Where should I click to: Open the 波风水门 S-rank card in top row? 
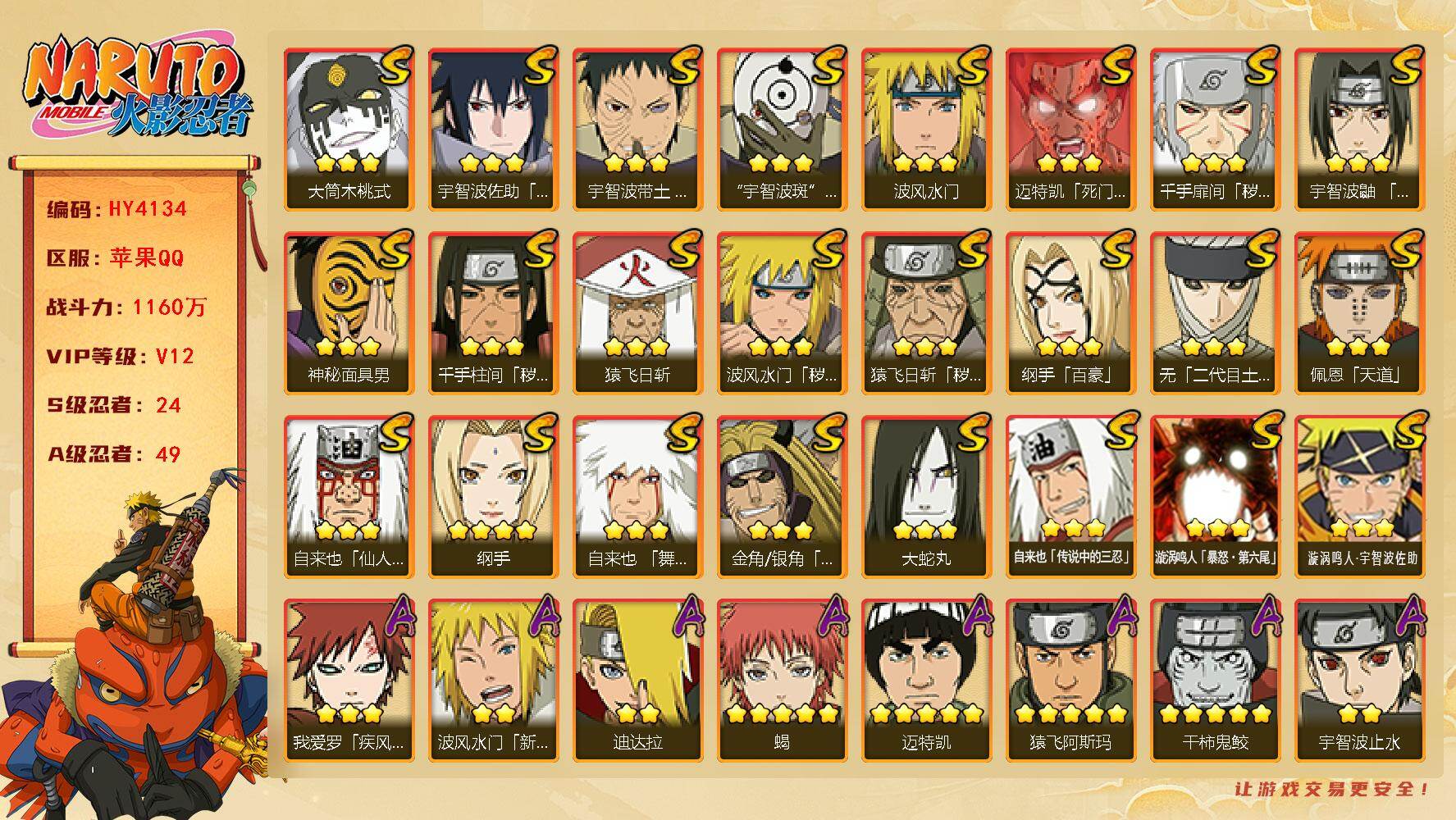point(926,129)
